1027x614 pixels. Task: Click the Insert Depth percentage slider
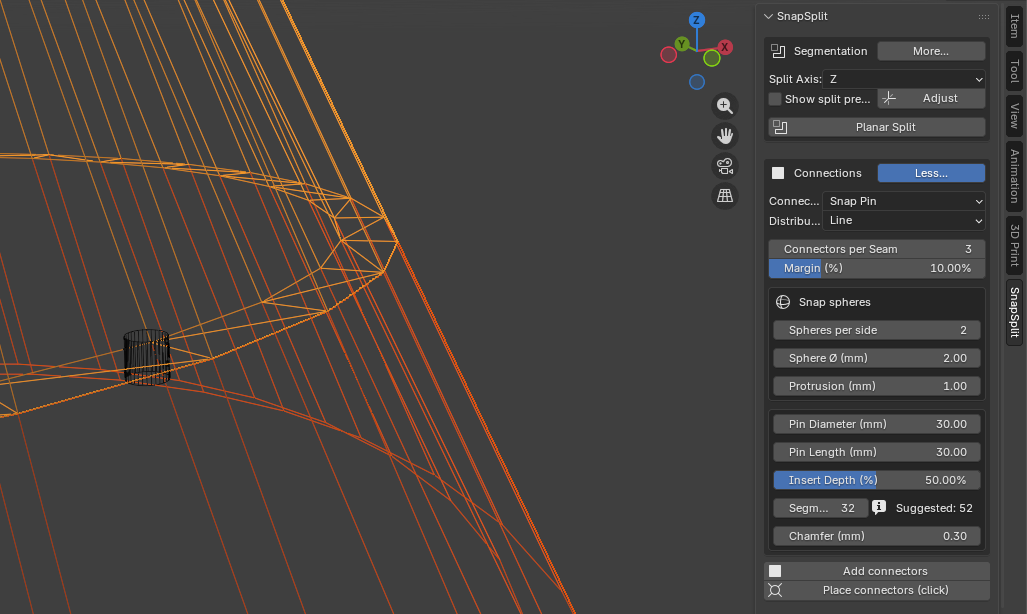point(876,480)
